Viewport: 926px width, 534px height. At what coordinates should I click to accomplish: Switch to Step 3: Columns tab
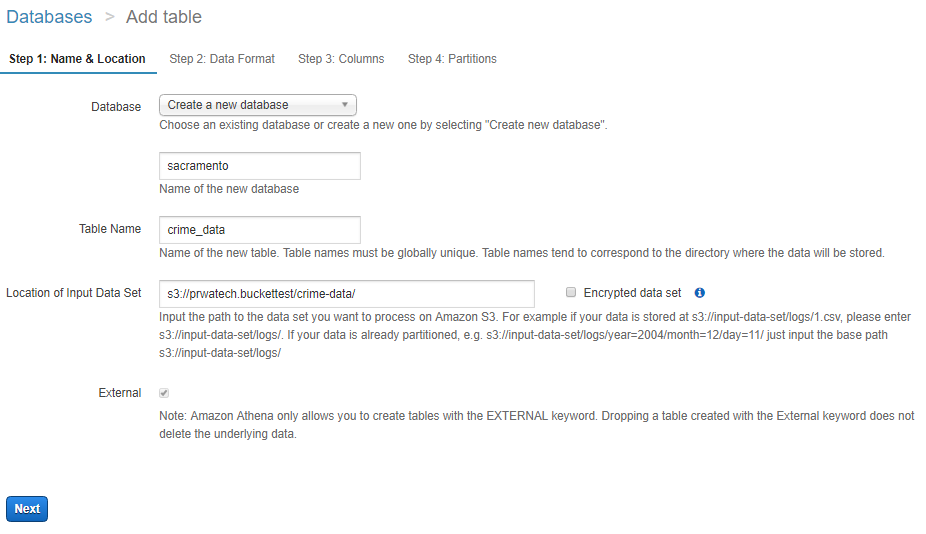[341, 59]
